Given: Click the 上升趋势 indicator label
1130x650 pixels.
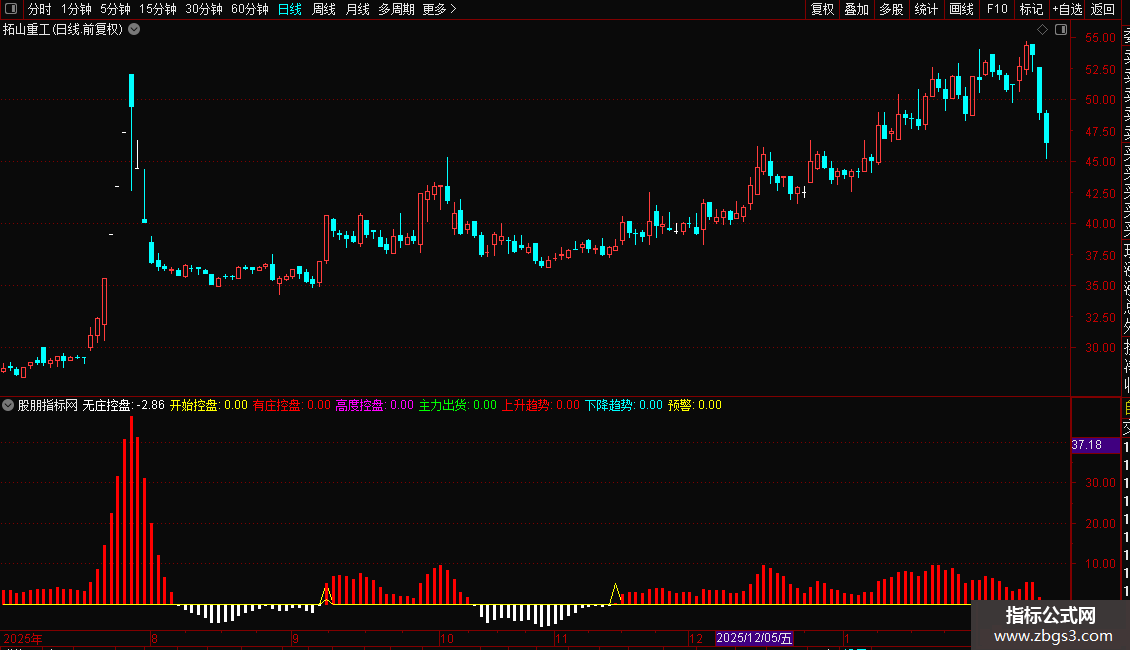Looking at the screenshot, I should pos(540,405).
